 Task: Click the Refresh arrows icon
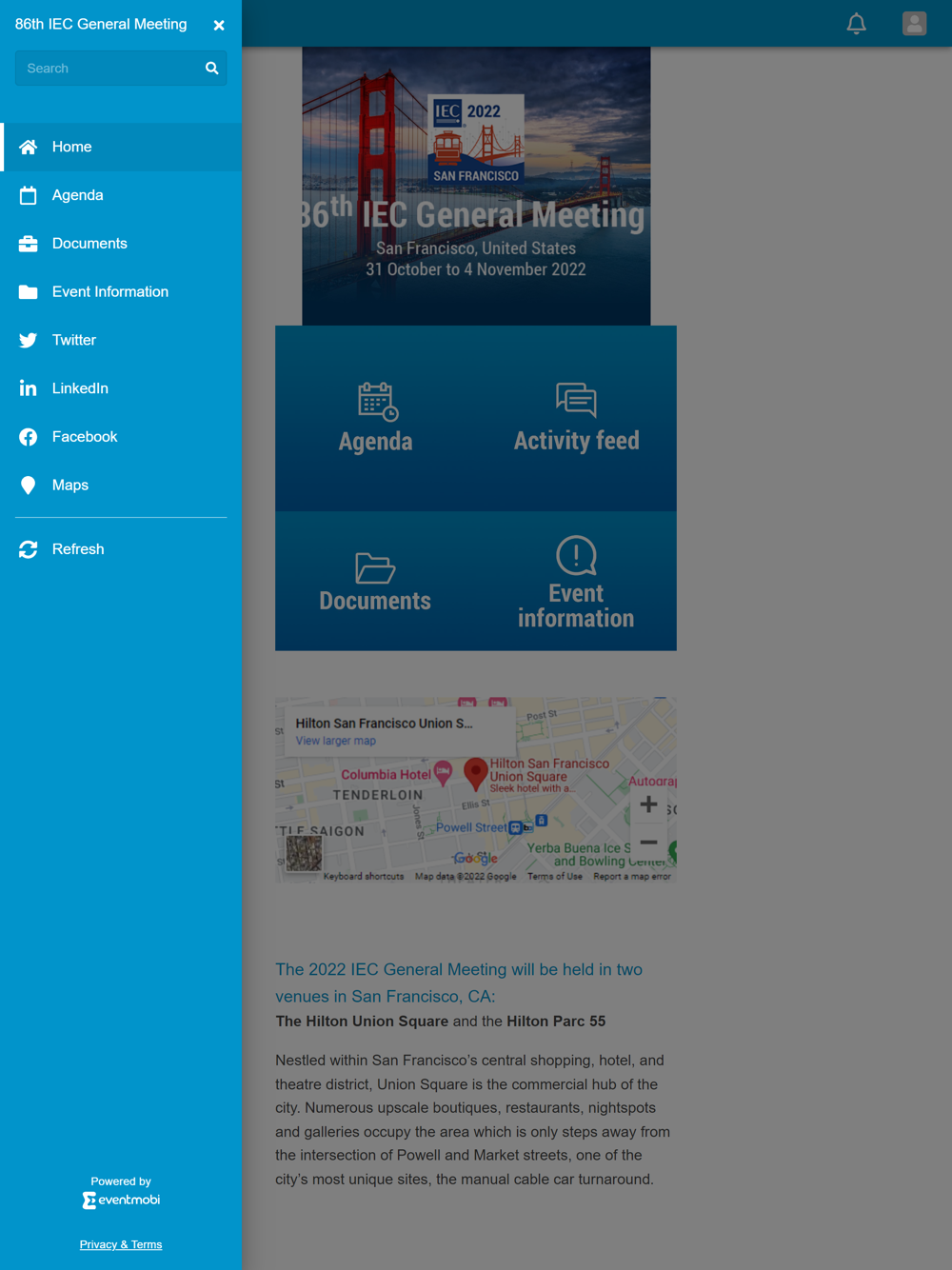click(x=29, y=549)
